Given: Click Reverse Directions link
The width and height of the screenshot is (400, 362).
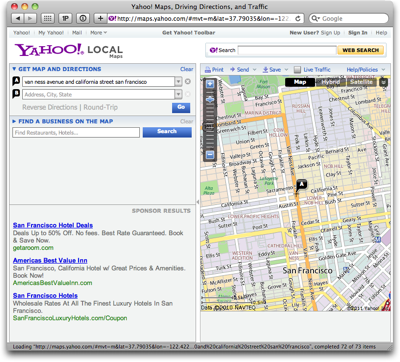Looking at the screenshot, I should coord(50,107).
